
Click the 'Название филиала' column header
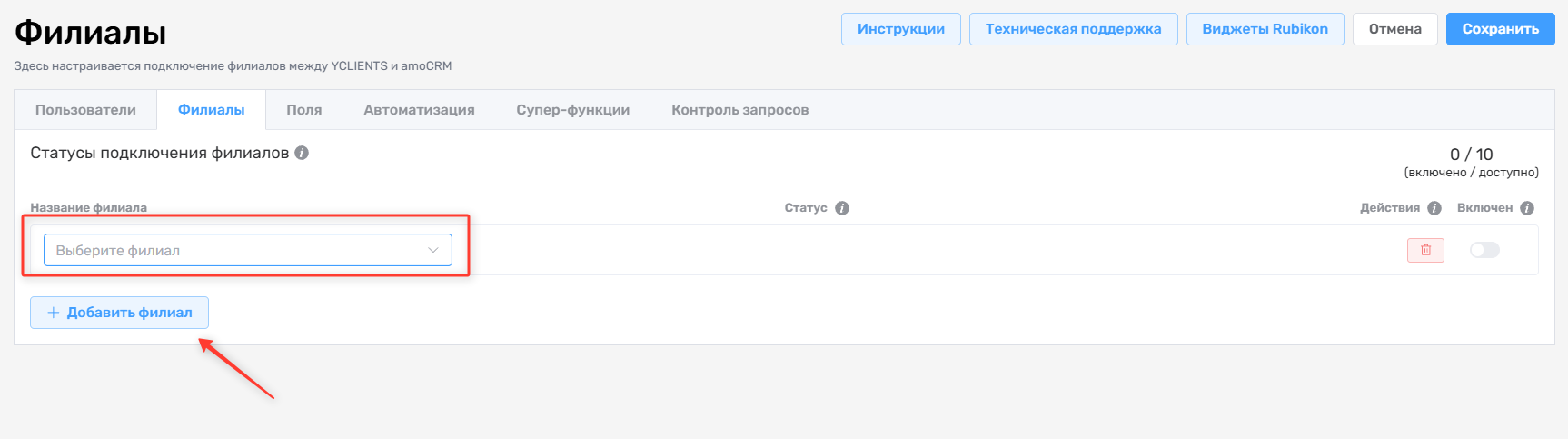pos(89,208)
